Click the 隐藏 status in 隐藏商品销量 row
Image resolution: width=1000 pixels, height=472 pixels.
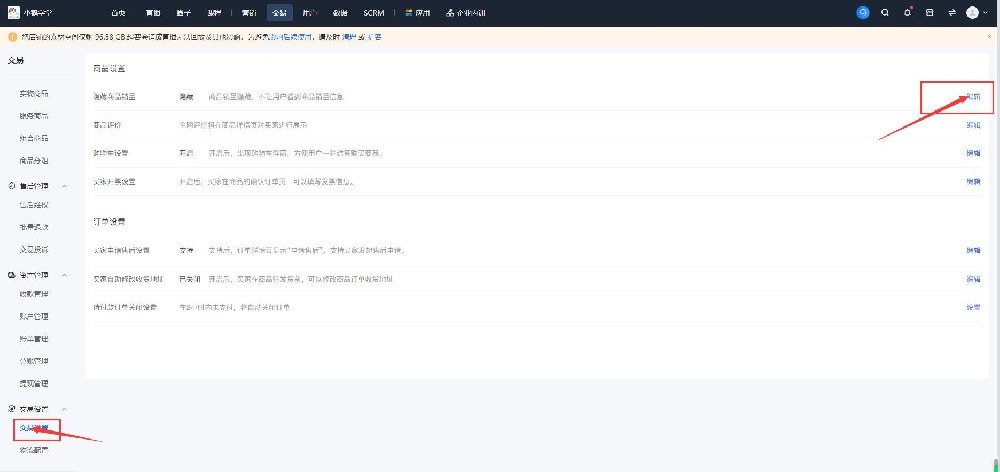click(x=186, y=97)
